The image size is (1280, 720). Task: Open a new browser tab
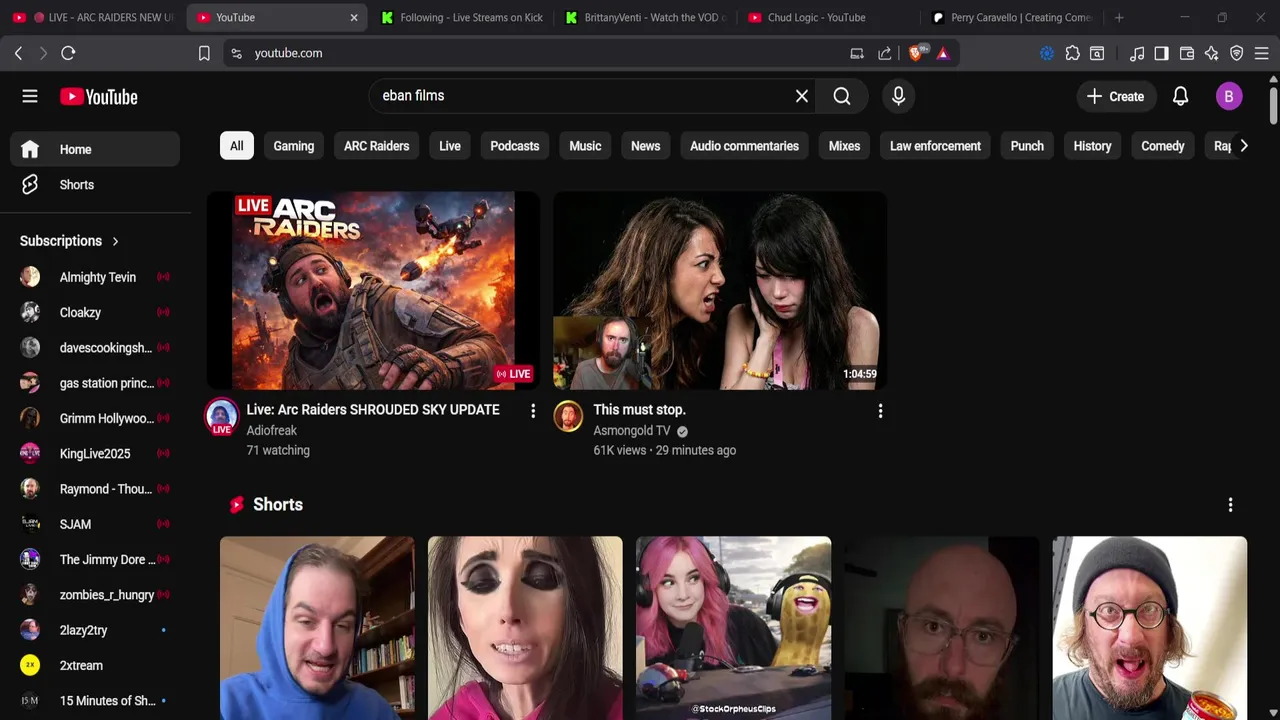tap(1119, 17)
